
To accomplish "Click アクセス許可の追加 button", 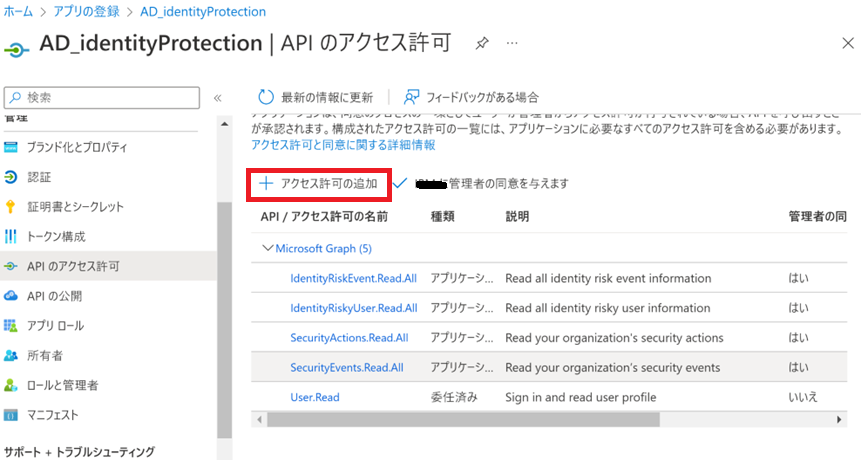I will click(x=318, y=183).
